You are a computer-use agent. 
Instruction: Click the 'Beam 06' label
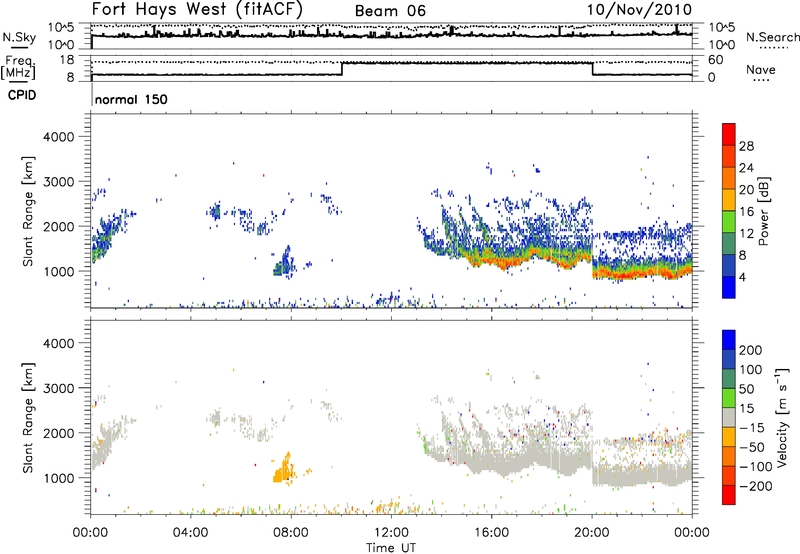(390, 11)
